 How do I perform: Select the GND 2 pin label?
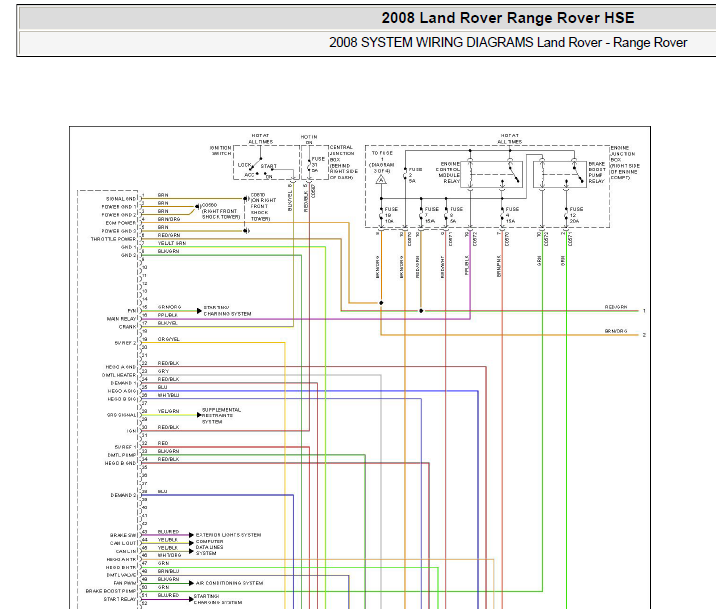coord(128,255)
